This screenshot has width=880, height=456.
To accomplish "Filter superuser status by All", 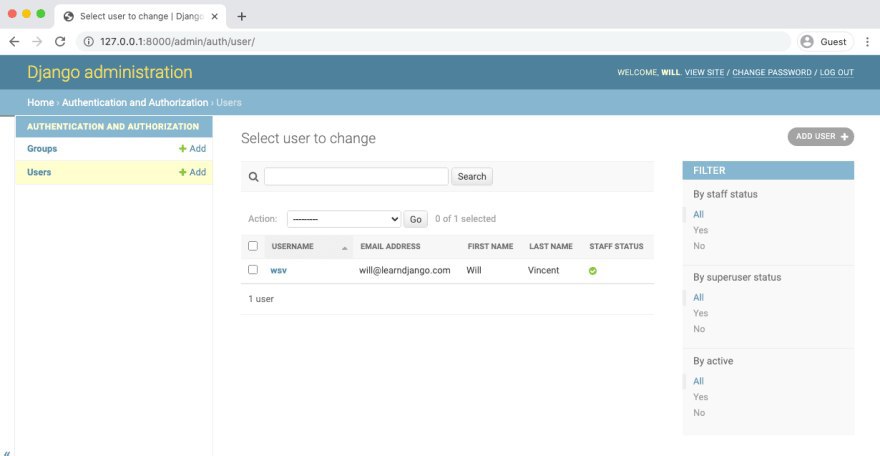I will (698, 297).
